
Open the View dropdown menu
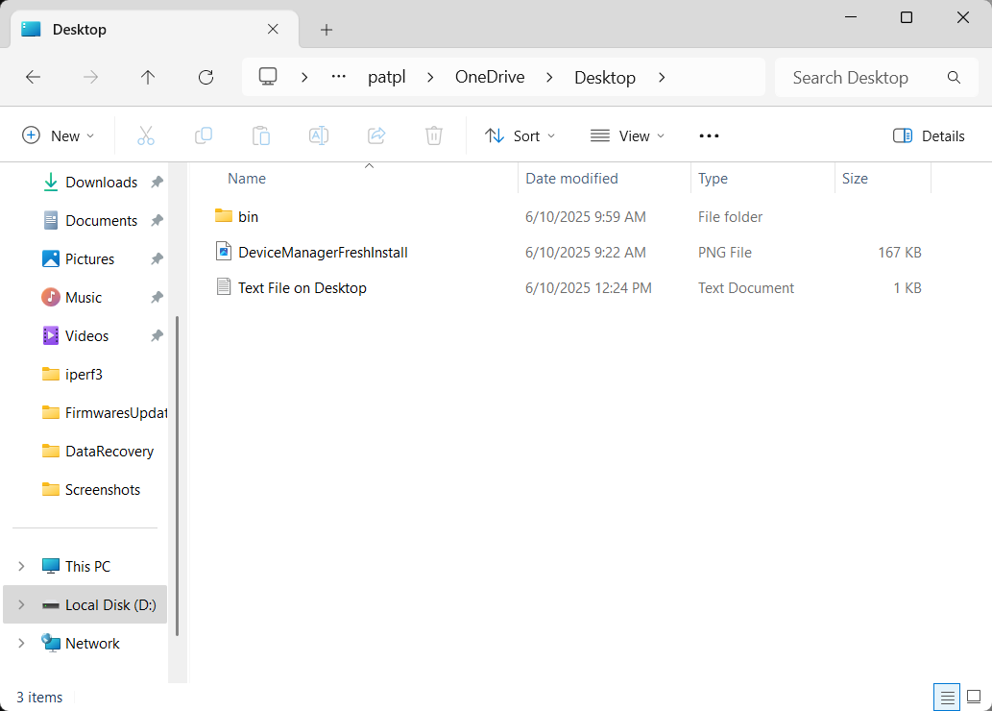627,136
